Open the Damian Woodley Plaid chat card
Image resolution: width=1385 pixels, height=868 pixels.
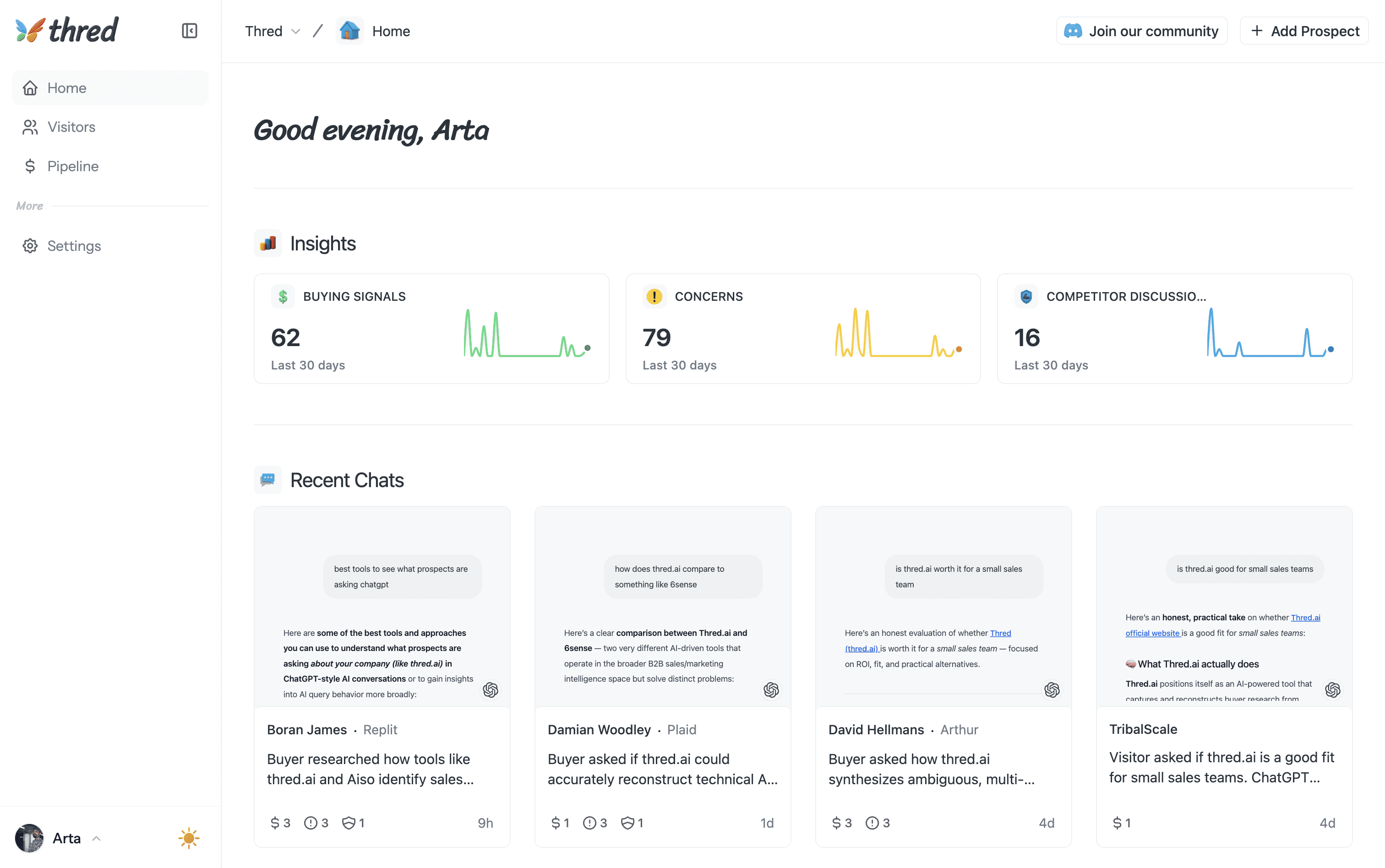click(662, 769)
